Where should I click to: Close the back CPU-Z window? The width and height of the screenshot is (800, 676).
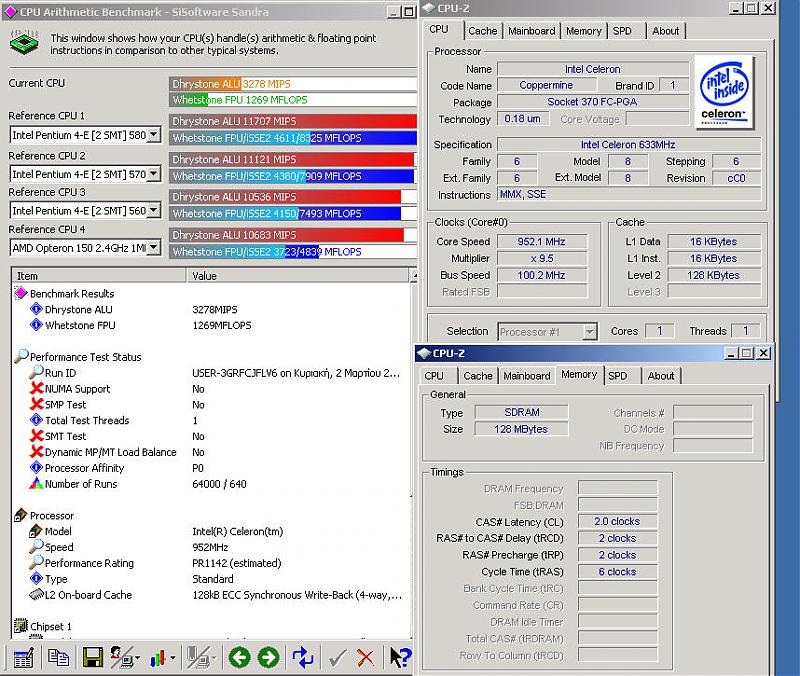768,8
